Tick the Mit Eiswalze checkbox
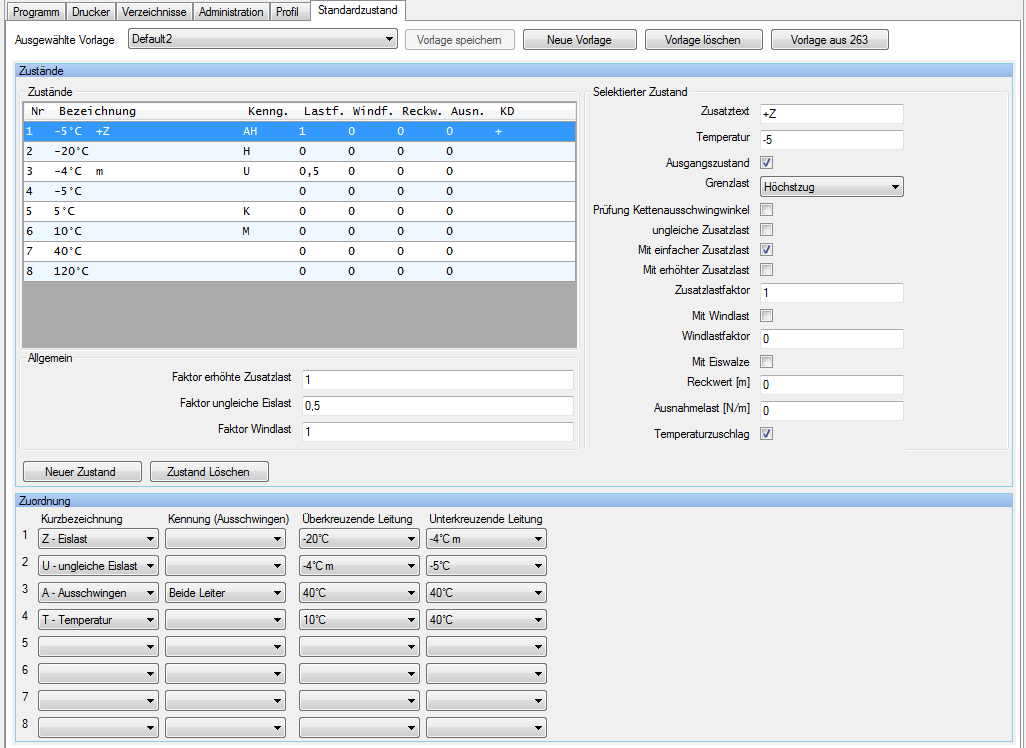 (x=767, y=362)
